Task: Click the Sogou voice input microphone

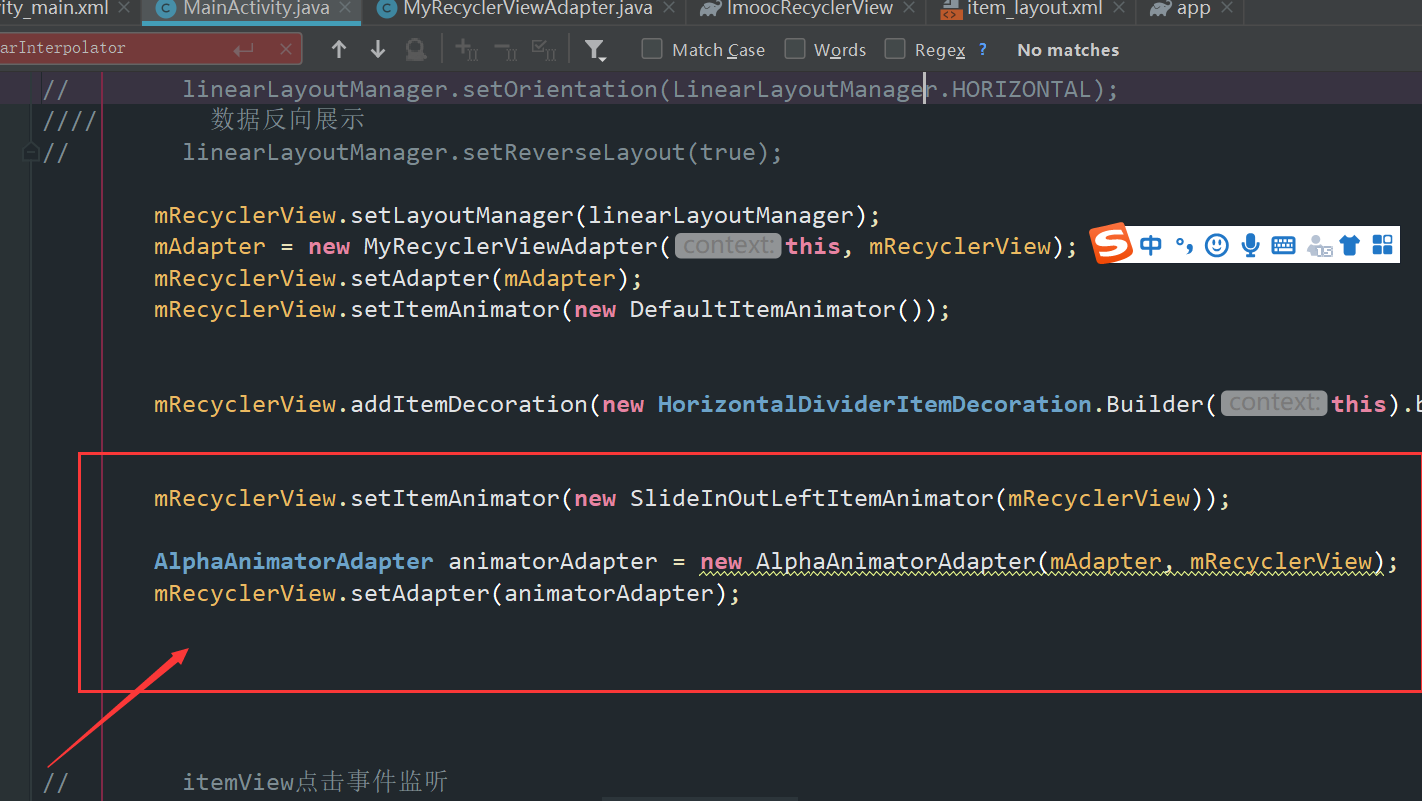Action: coord(1250,245)
